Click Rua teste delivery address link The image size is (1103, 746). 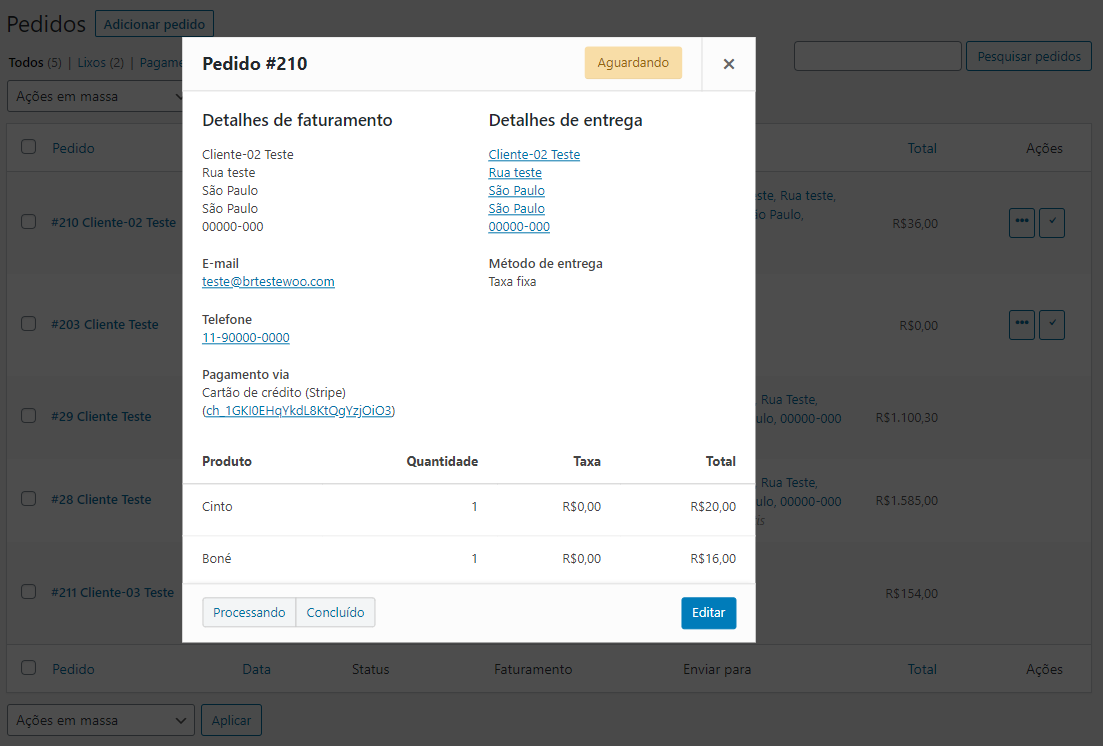click(515, 172)
